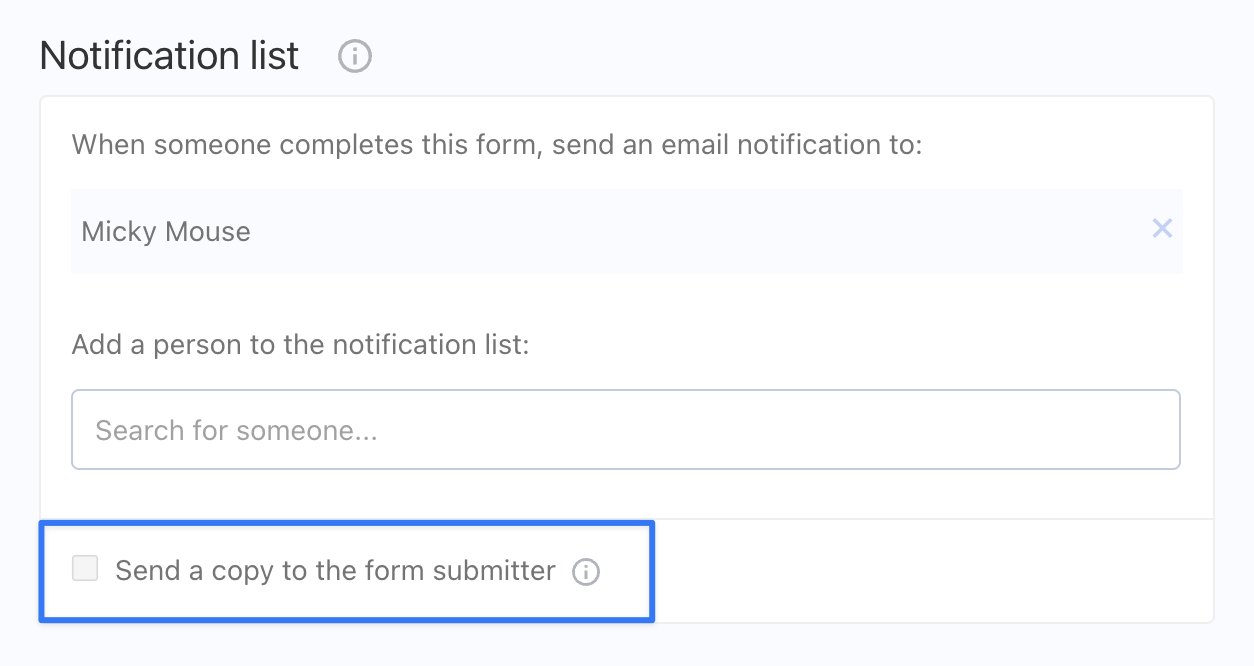Click the 'Search for someone...' placeholder text
The height and width of the screenshot is (666, 1254).
(236, 431)
